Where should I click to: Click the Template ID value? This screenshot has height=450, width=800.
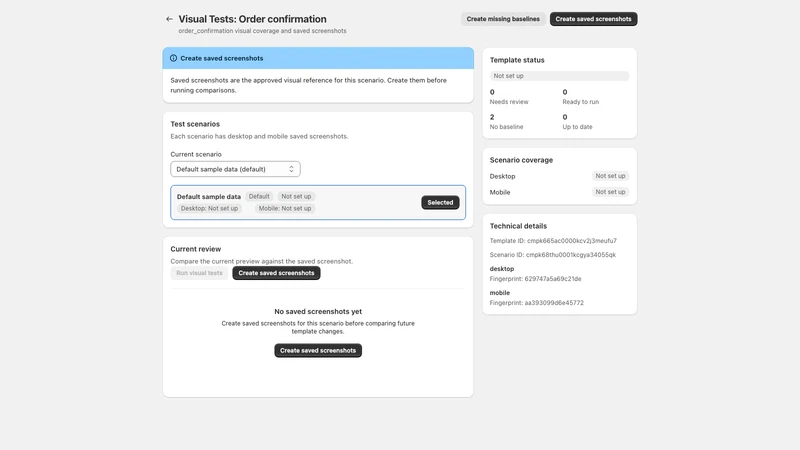pos(571,241)
